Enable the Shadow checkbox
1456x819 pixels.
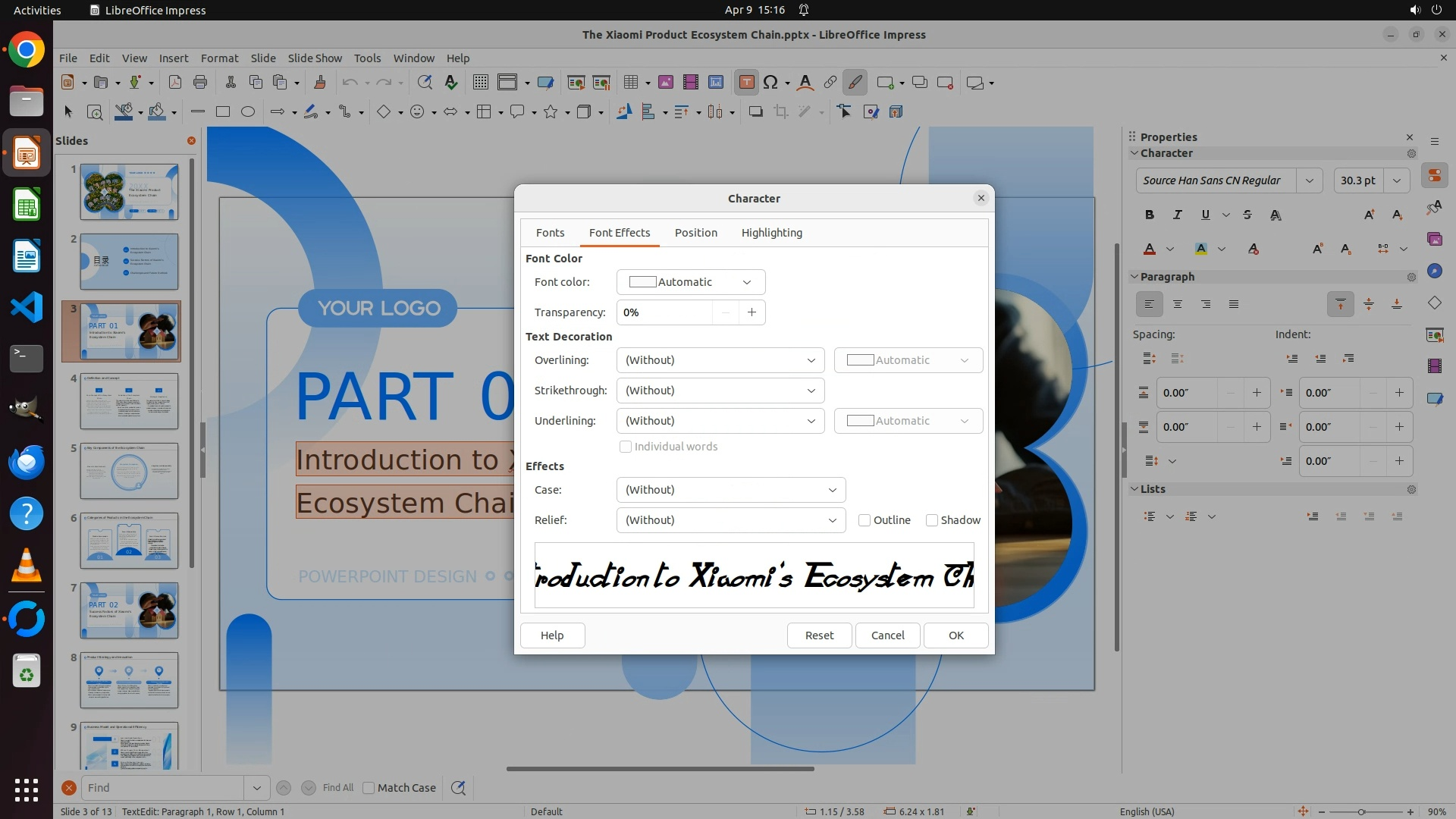[x=932, y=520]
